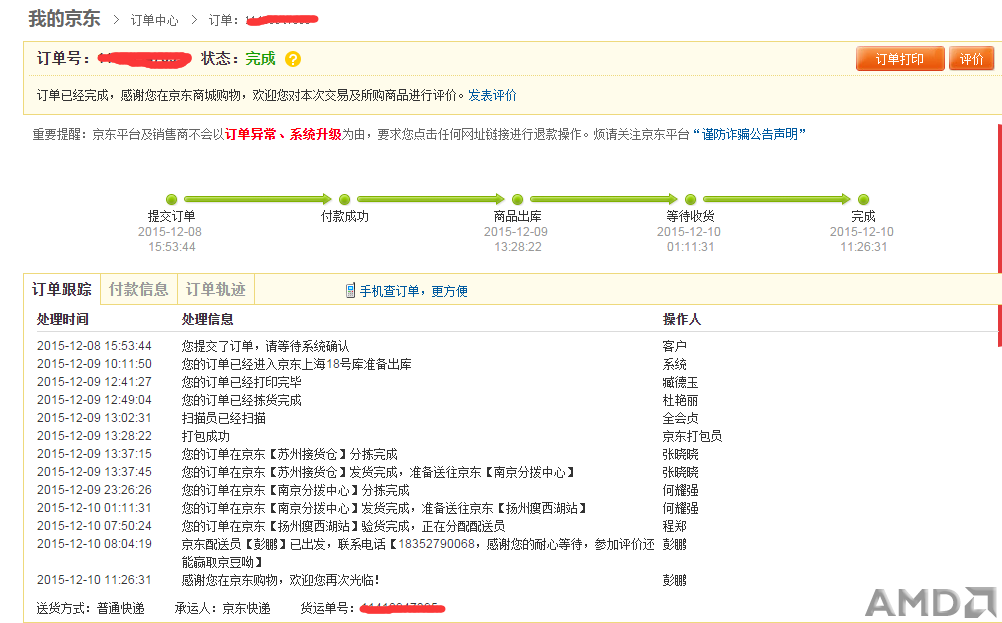
Task: Open the 谨防诈骗公告声明 link
Action: click(749, 134)
